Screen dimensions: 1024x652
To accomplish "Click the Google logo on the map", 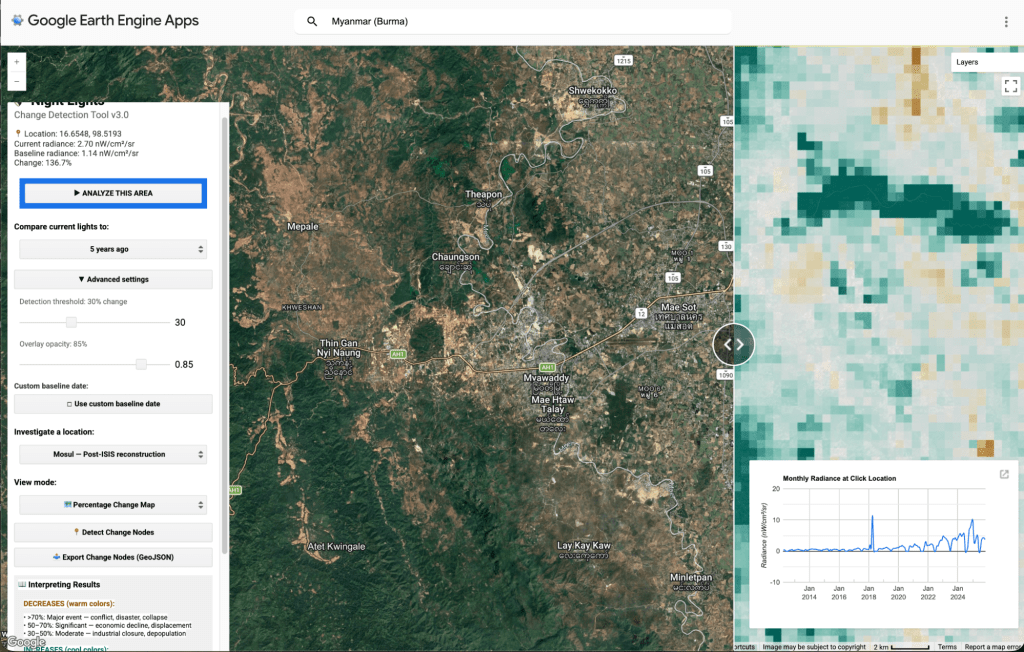I will pyautogui.click(x=25, y=642).
